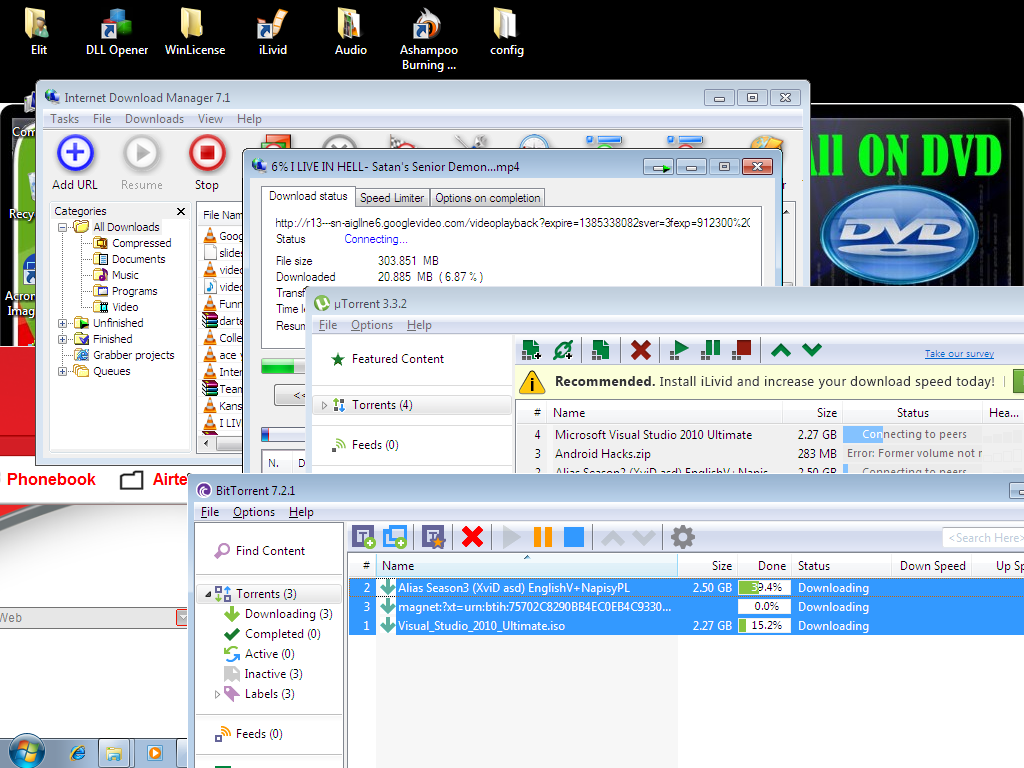
Task: Click green Start play icon in uTorrent
Action: pos(679,350)
